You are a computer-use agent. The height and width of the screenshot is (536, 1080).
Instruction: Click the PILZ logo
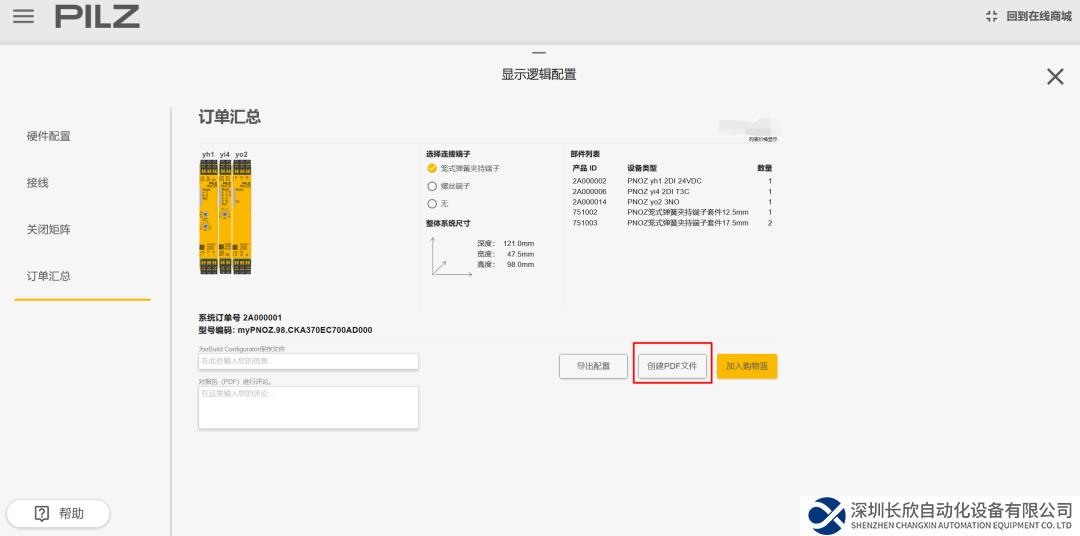[97, 17]
